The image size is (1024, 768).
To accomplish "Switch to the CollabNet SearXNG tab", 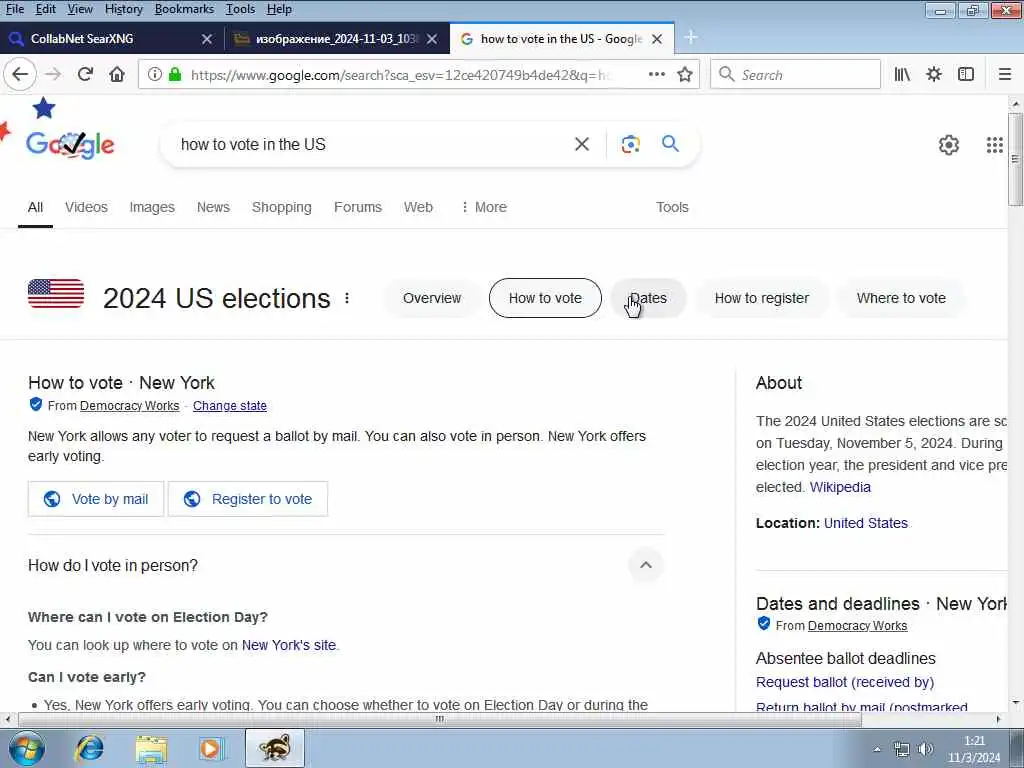I will click(111, 39).
